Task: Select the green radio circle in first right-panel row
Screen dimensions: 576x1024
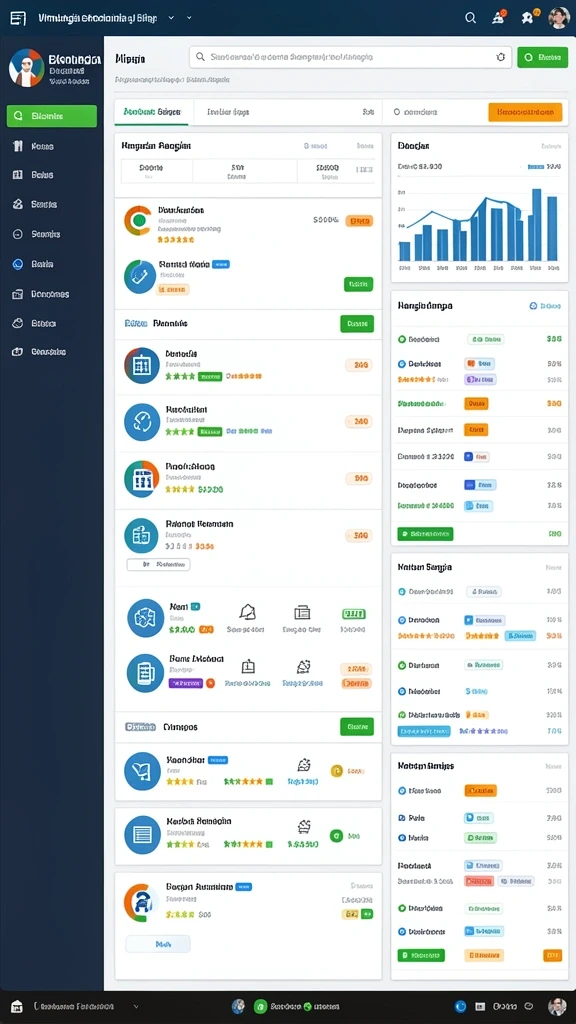Action: click(402, 340)
